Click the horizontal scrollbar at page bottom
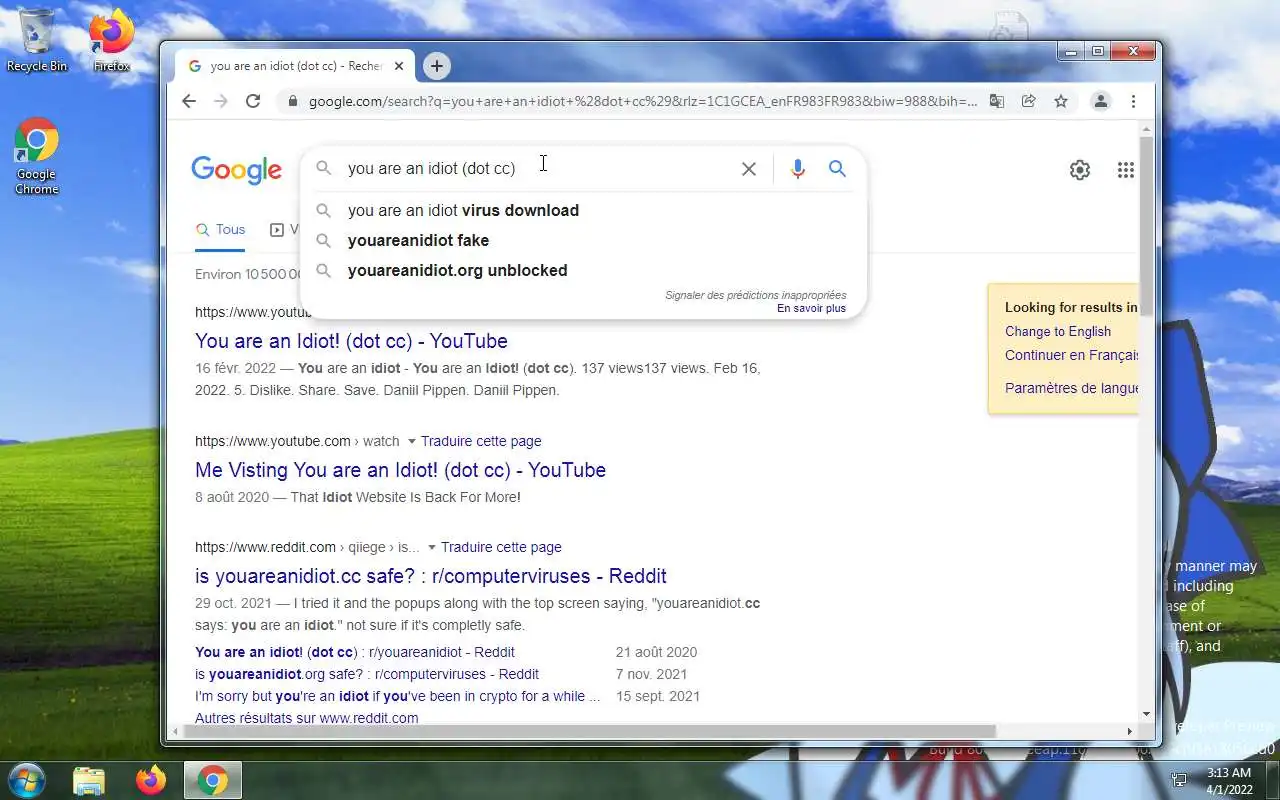The image size is (1280, 800). (591, 731)
